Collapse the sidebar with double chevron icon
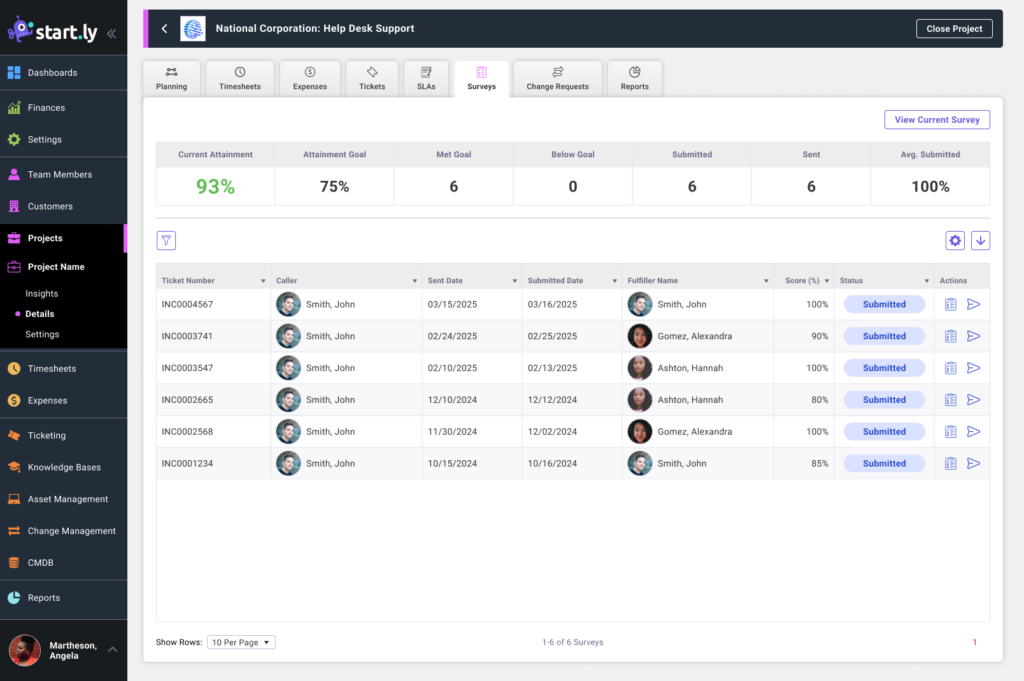The height and width of the screenshot is (681, 1024). point(111,33)
